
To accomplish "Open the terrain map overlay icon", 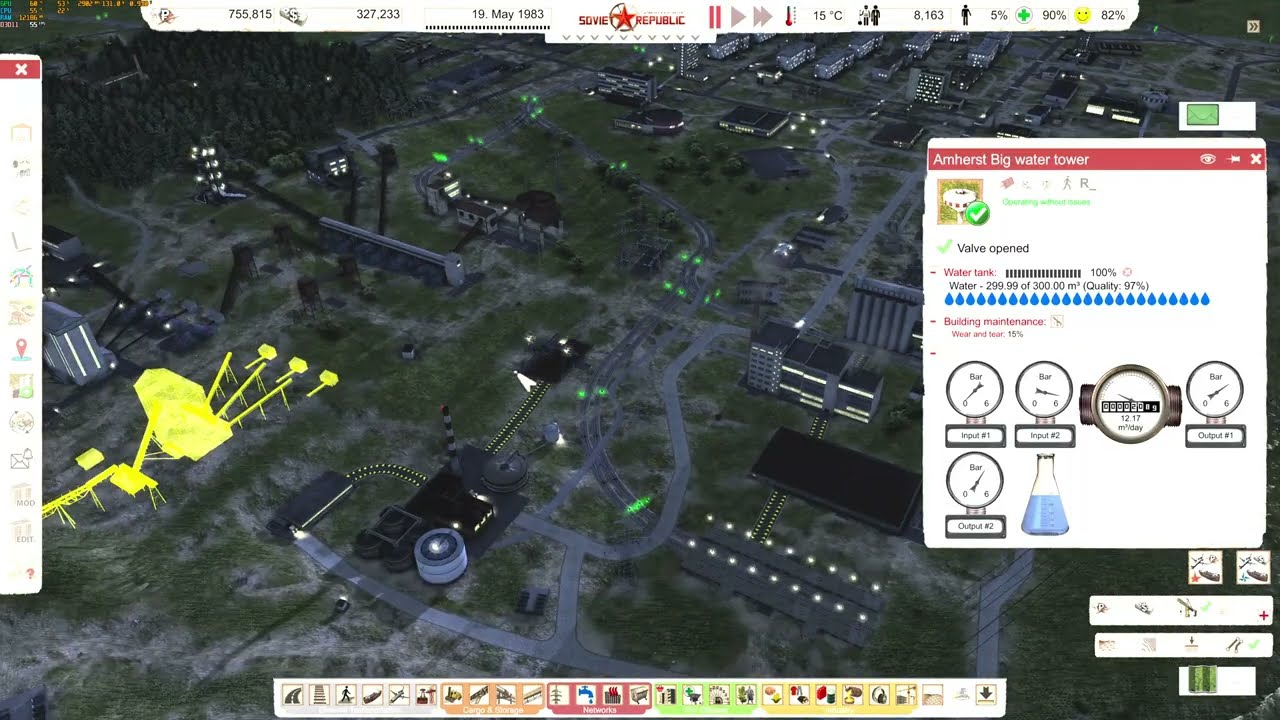I will pos(1203,680).
